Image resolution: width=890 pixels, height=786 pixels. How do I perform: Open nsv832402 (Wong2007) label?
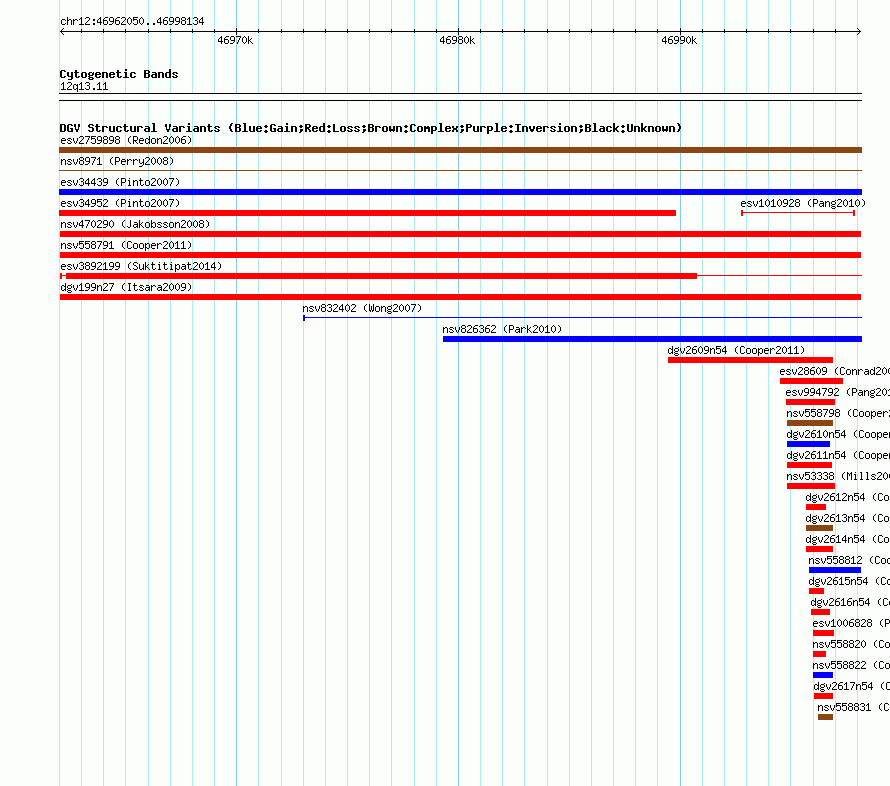tap(362, 308)
